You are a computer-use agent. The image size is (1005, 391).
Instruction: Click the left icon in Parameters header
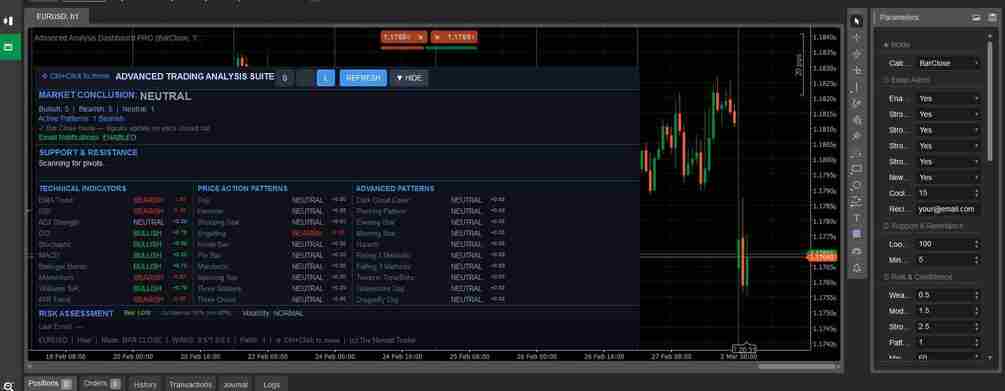tap(976, 18)
